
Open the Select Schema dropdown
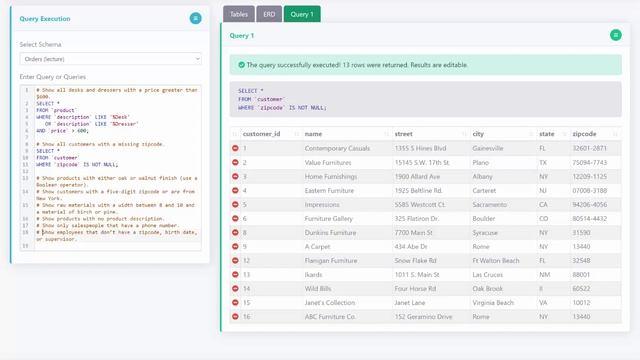point(110,59)
